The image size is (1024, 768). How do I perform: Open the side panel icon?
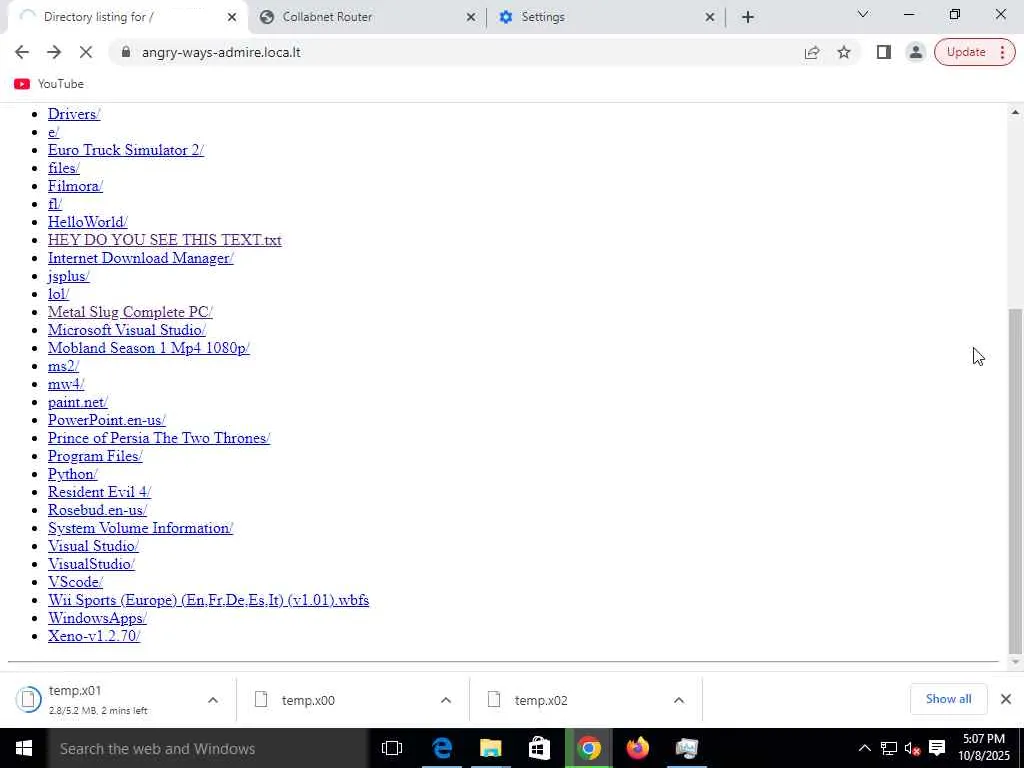[x=884, y=52]
